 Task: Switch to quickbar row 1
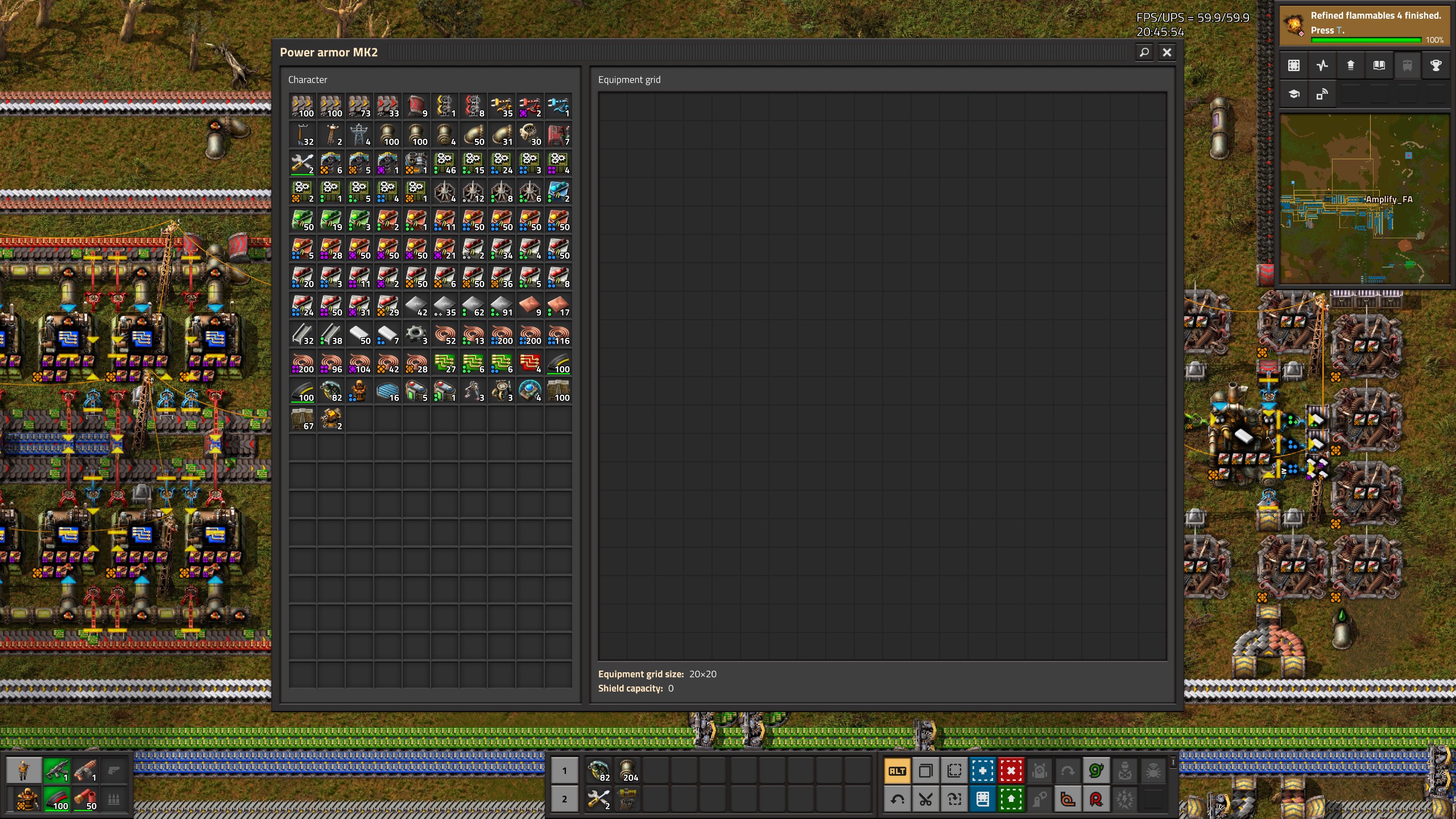click(x=564, y=771)
